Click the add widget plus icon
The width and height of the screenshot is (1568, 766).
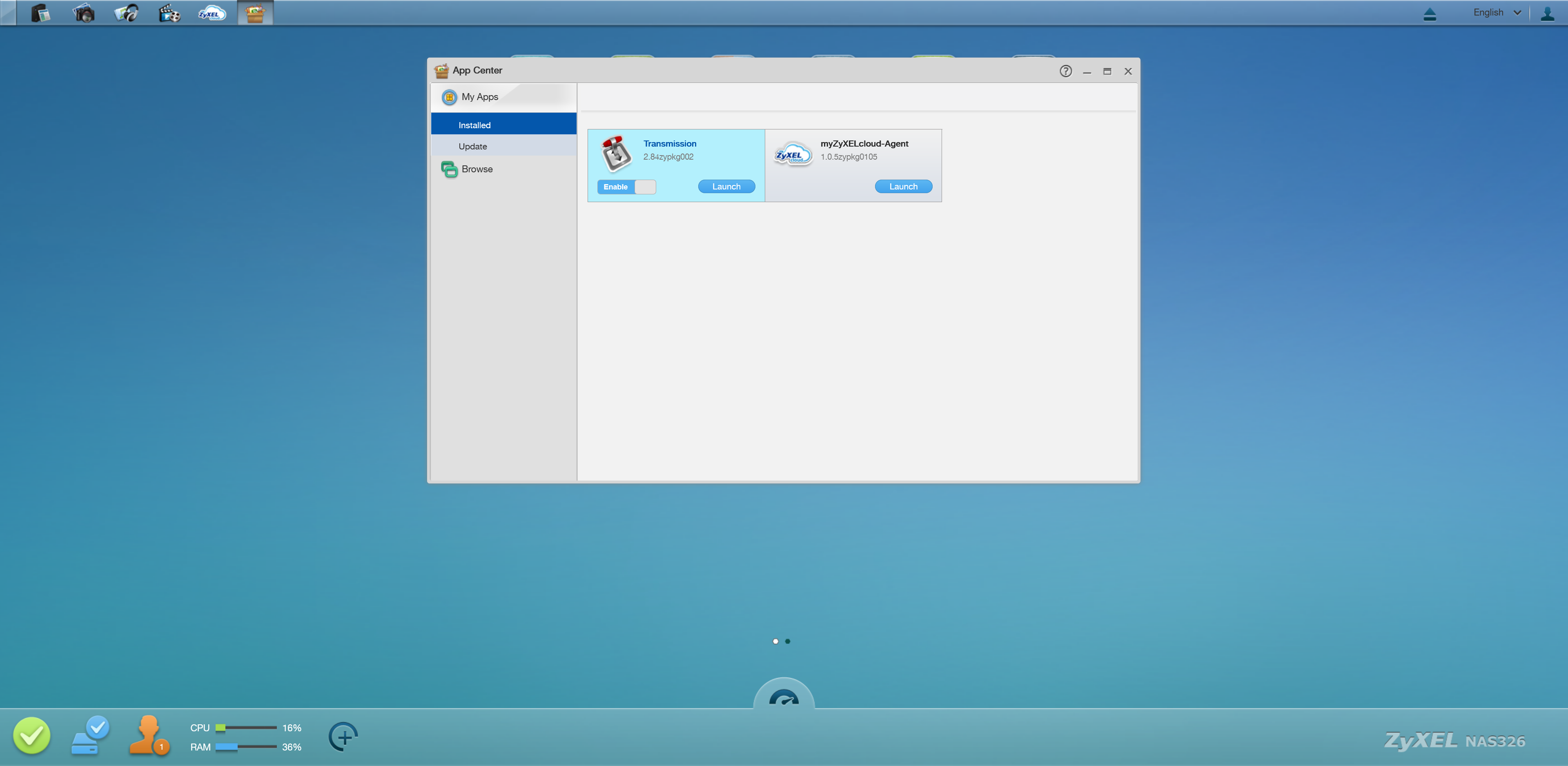click(343, 737)
